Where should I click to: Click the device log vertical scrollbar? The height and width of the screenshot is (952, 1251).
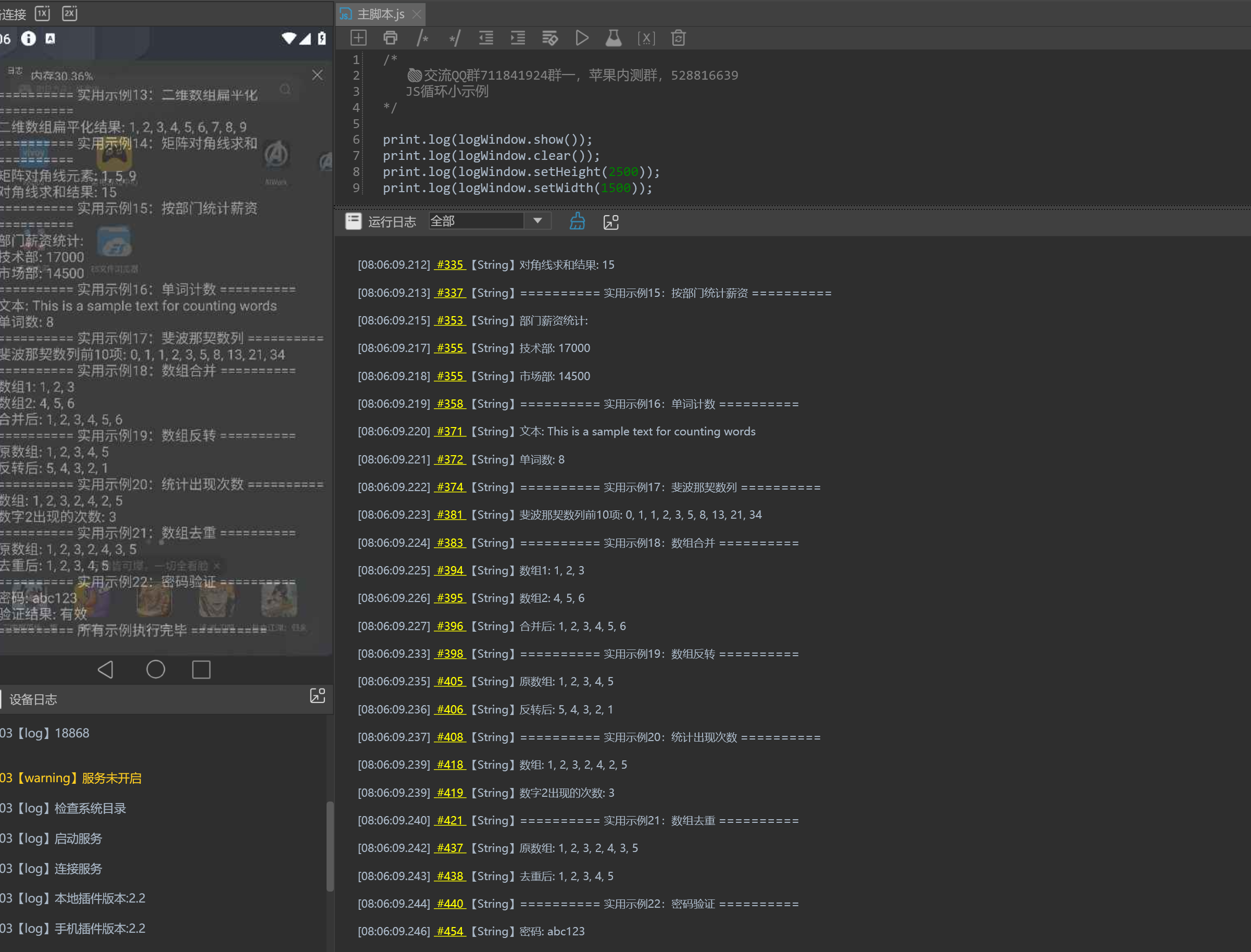click(x=330, y=846)
